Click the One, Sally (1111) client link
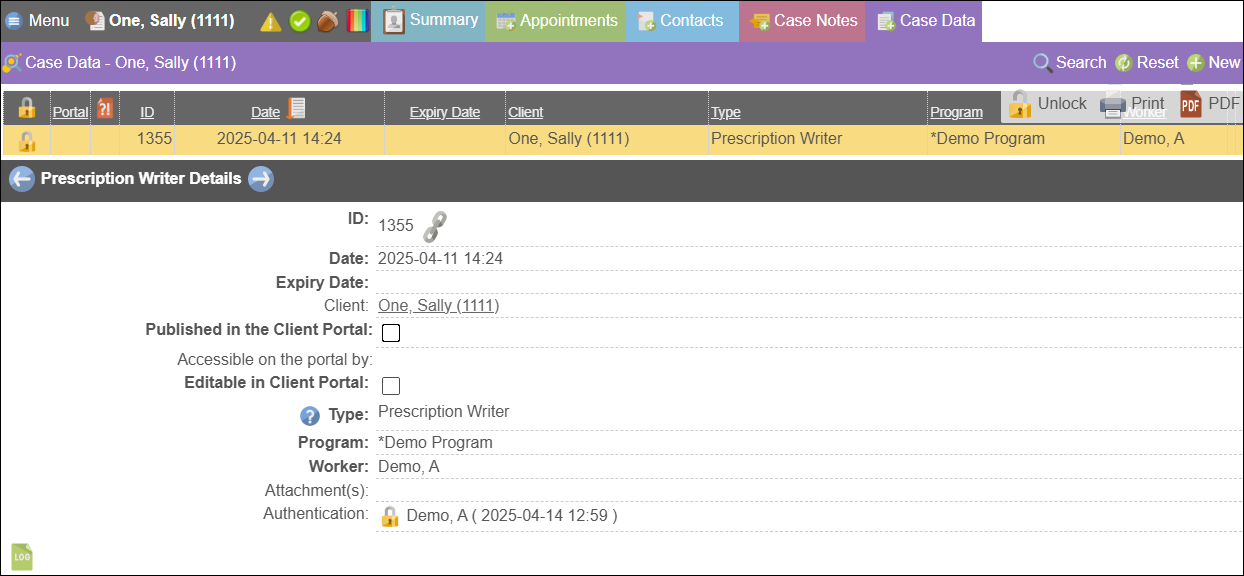The height and width of the screenshot is (576, 1244). tap(438, 305)
